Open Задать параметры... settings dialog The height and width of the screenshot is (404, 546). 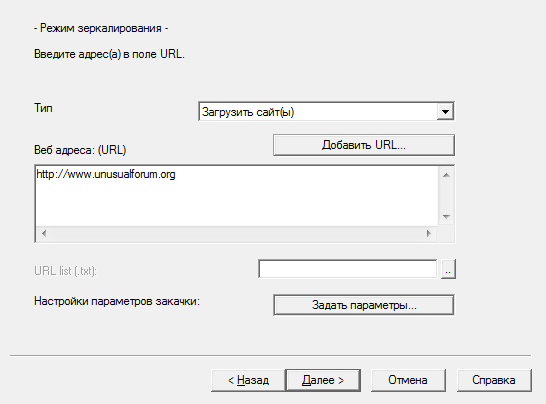364,305
